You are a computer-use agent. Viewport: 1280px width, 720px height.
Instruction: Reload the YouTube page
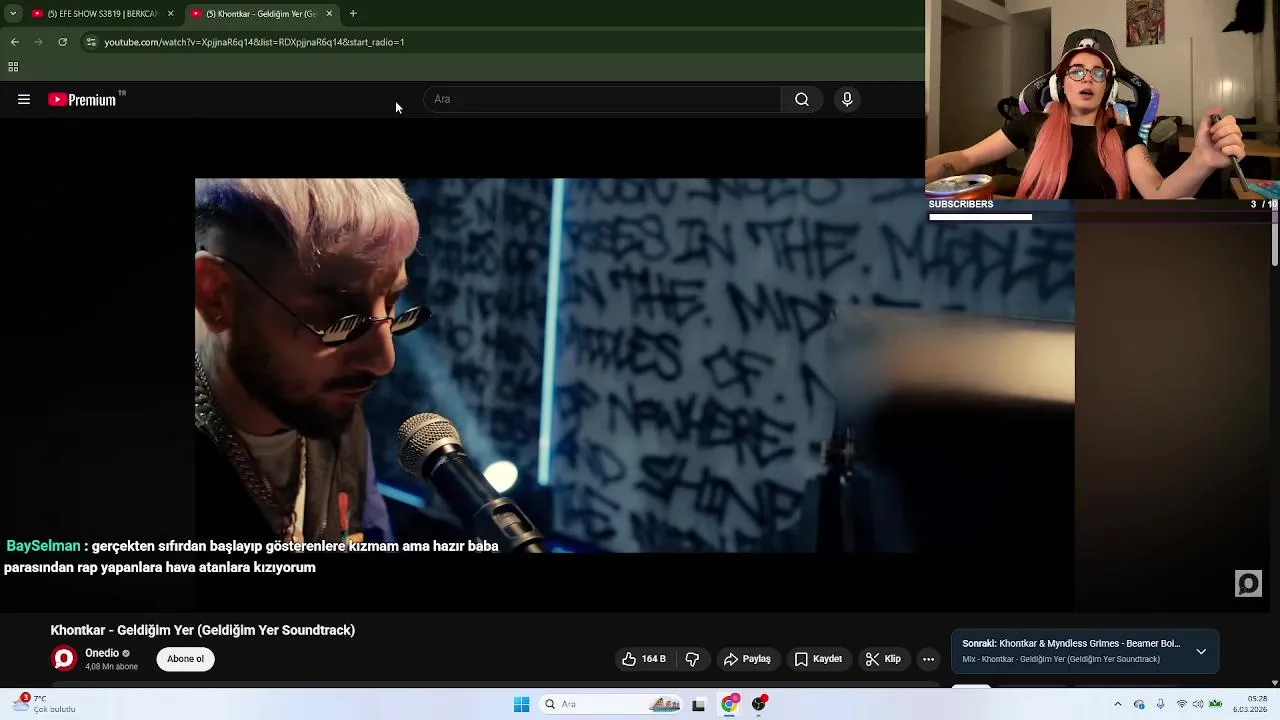pyautogui.click(x=62, y=42)
